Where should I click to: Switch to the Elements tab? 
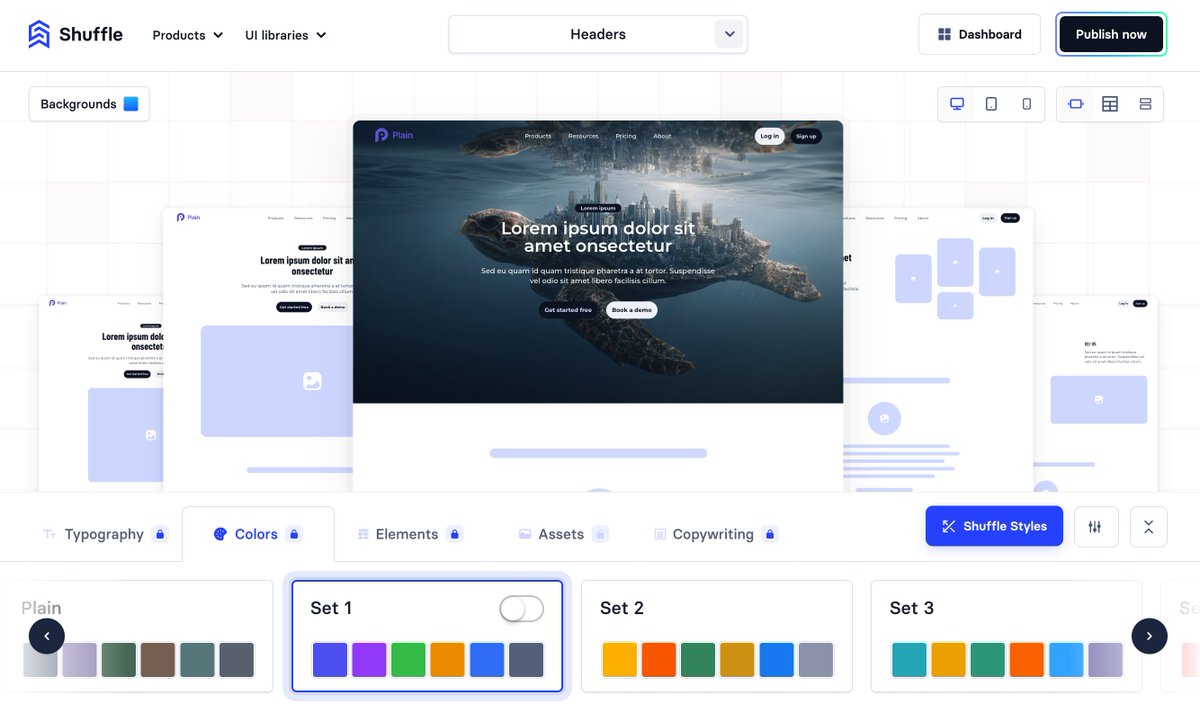(407, 534)
